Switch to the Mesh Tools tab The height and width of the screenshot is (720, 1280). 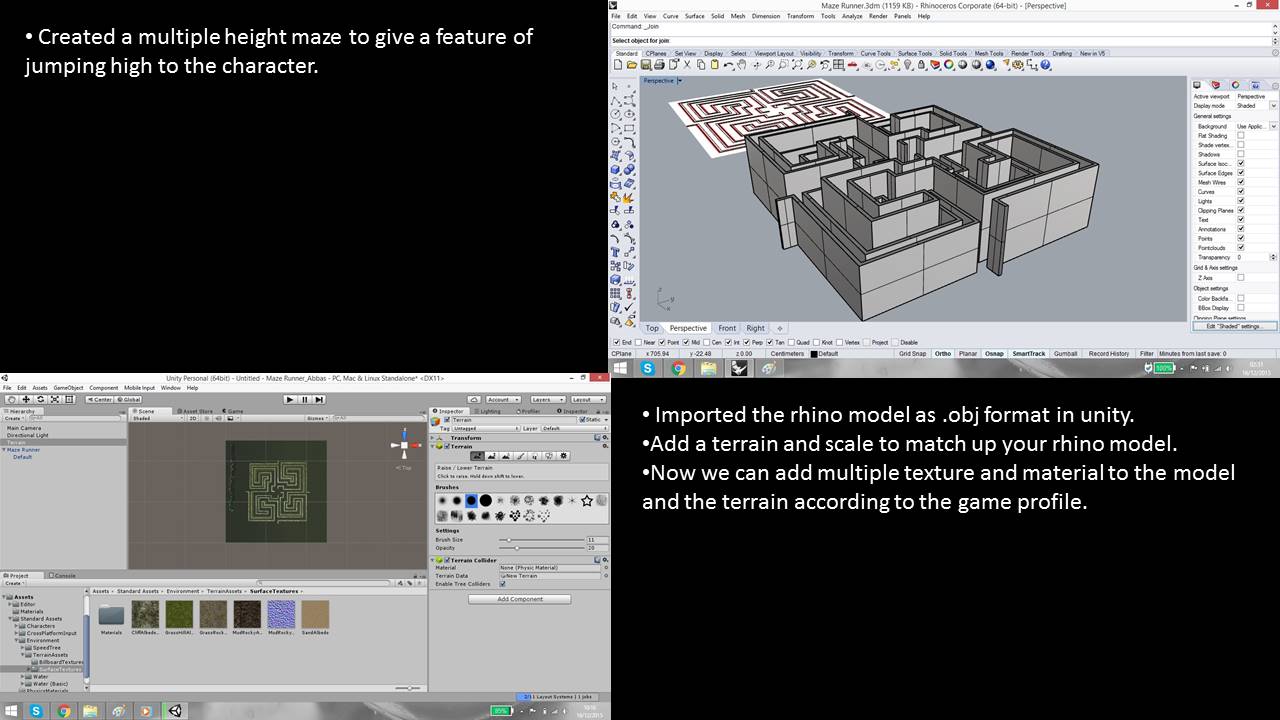[x=988, y=54]
